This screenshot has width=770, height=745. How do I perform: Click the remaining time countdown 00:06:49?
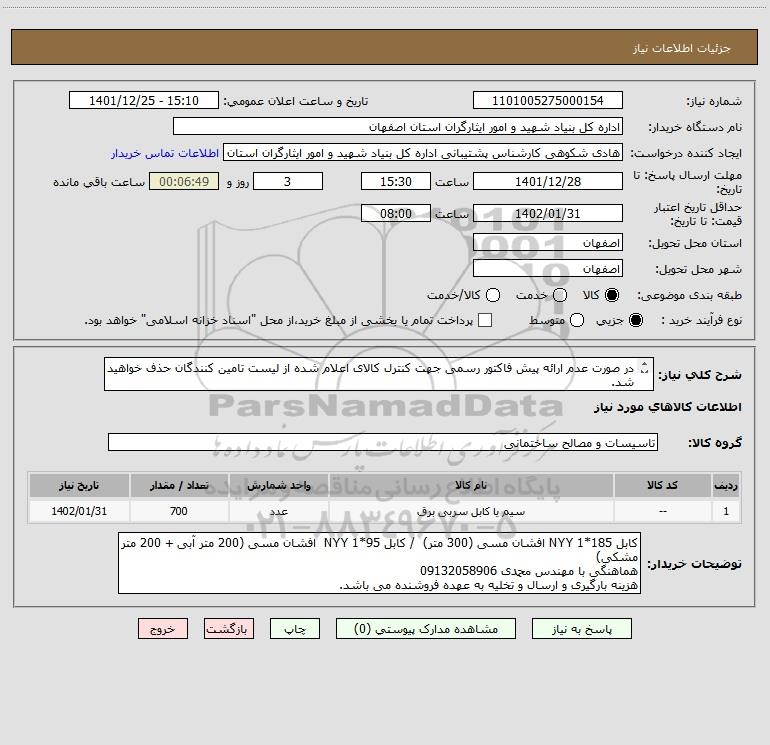click(x=184, y=181)
